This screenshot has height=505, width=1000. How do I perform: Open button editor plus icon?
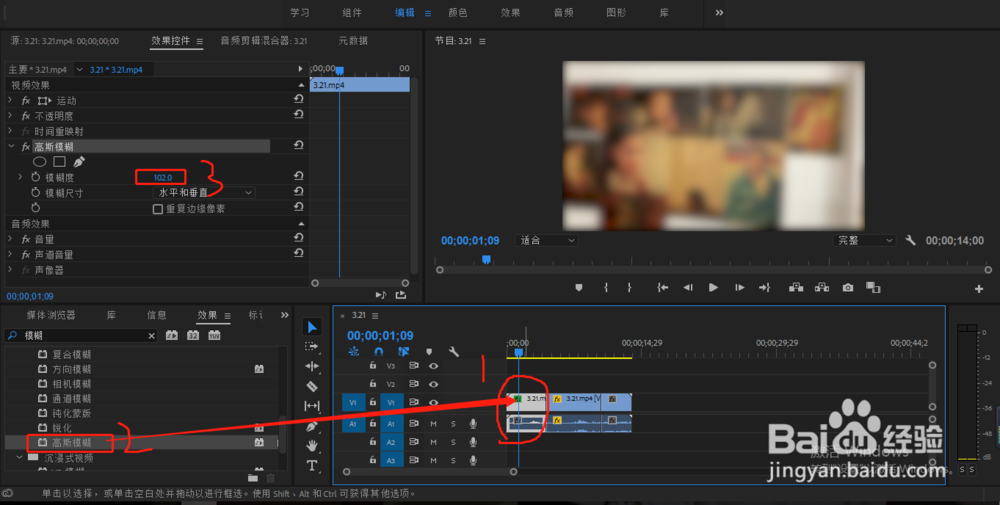pyautogui.click(x=979, y=289)
